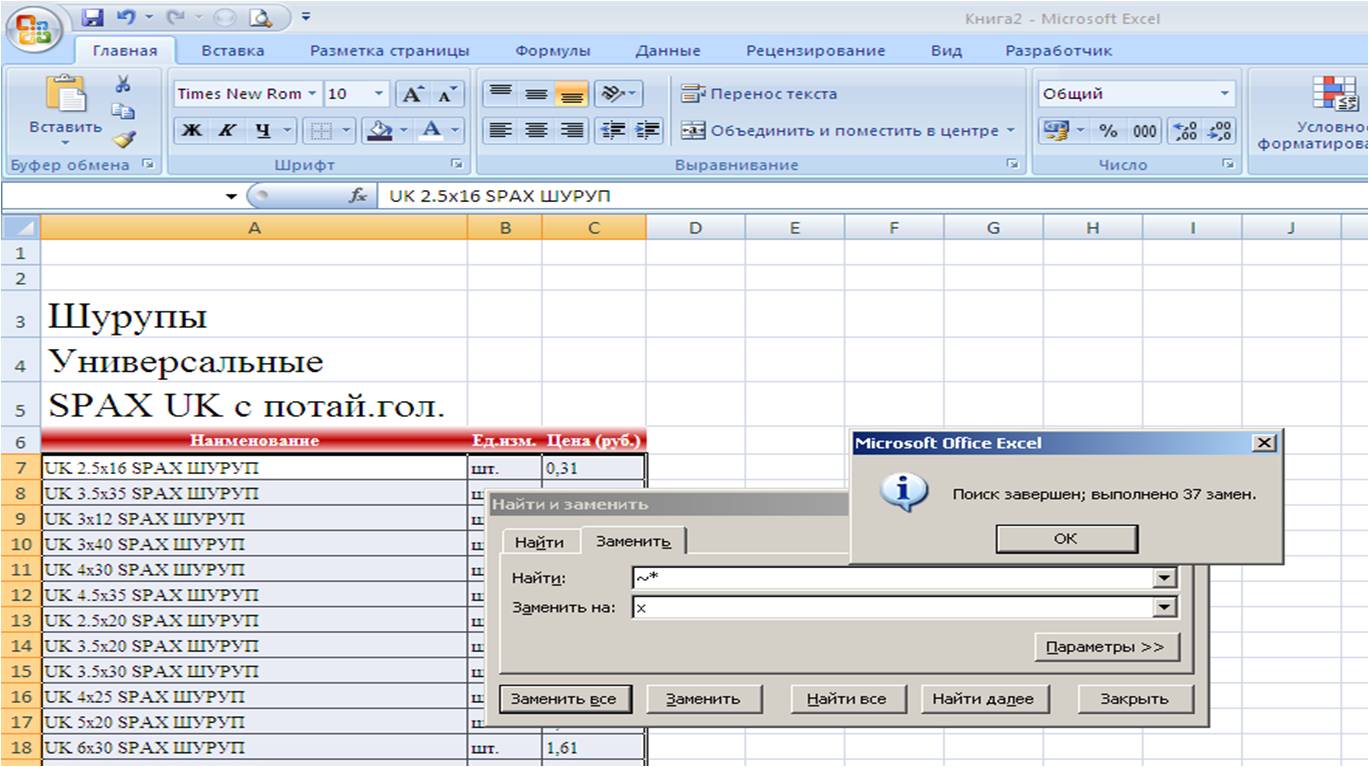
Task: Increase font size with the large A icon
Action: click(x=412, y=94)
